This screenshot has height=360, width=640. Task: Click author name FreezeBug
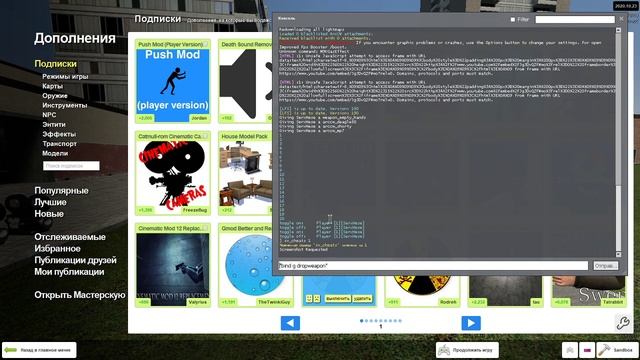(x=195, y=210)
